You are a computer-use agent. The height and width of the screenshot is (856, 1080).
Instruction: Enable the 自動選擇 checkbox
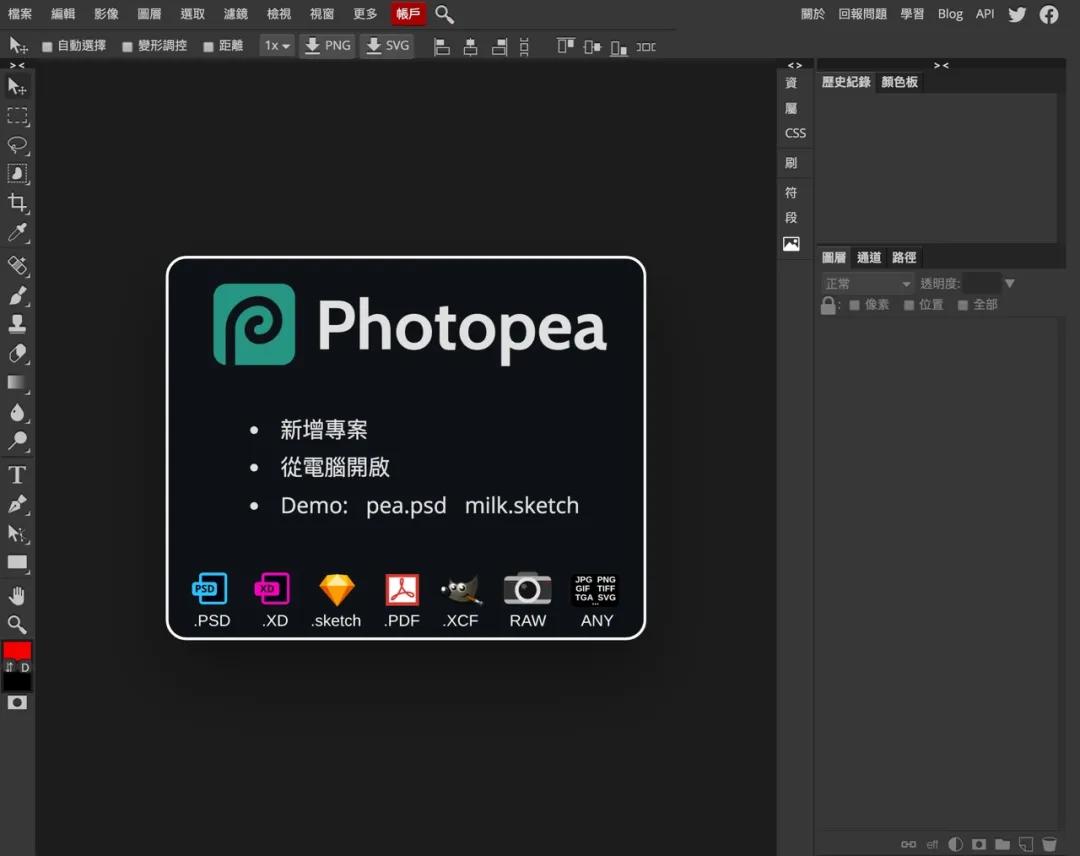46,45
